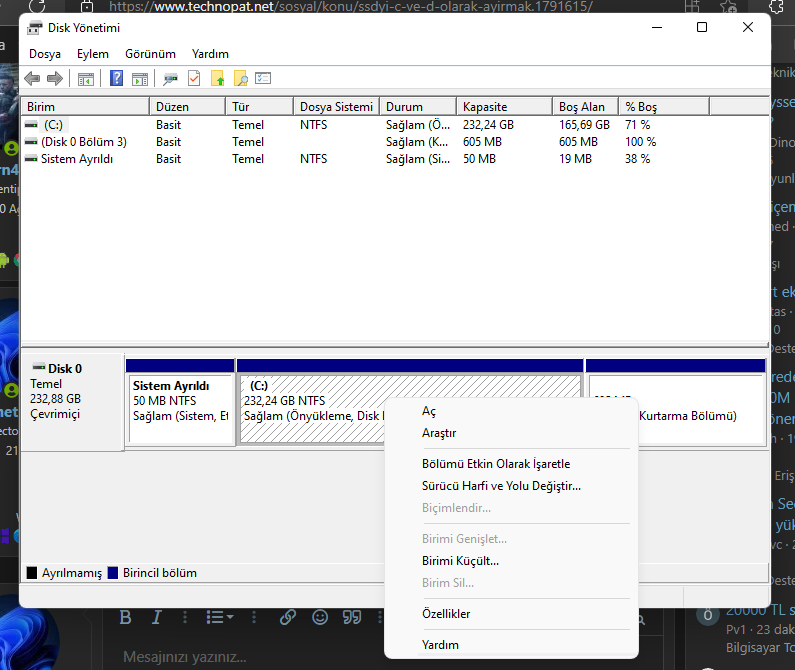
Task: Sort by the Kapasite column header
Action: [504, 107]
